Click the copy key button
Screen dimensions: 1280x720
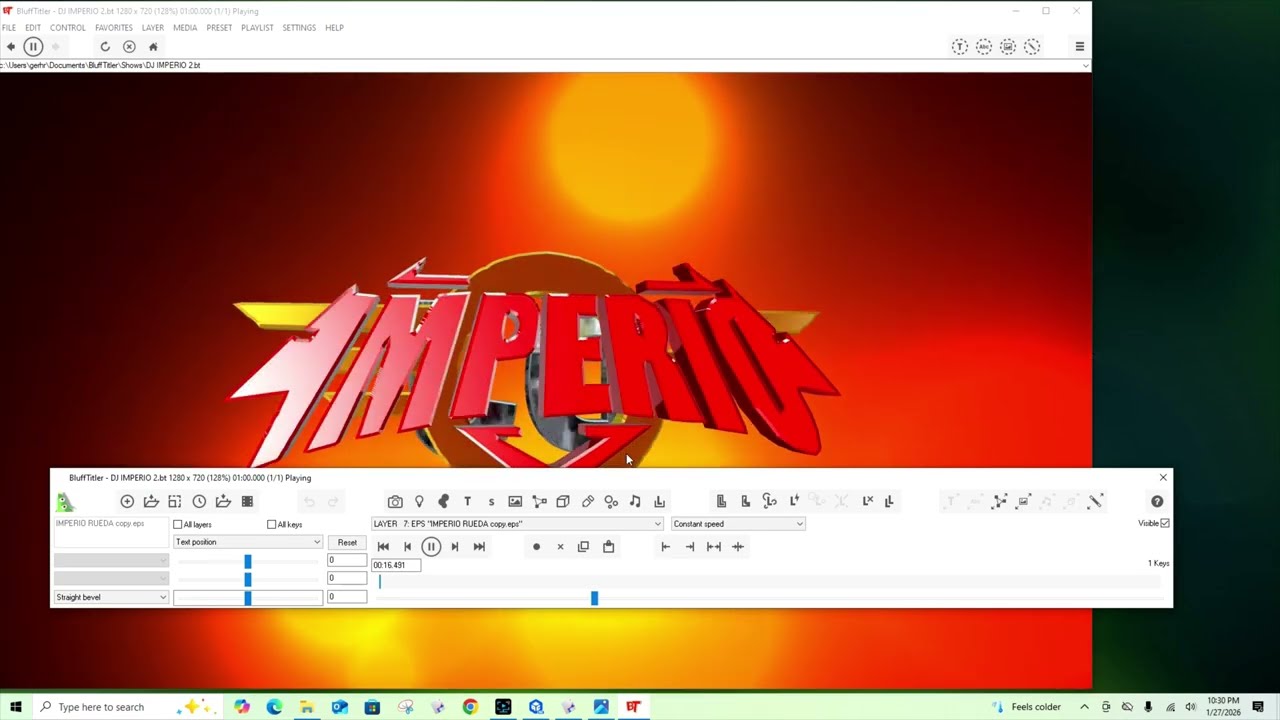coord(584,547)
